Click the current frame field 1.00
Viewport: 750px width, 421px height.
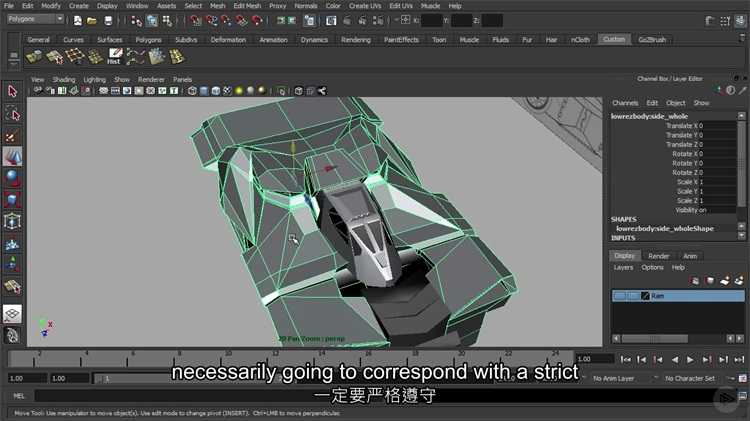pos(595,359)
